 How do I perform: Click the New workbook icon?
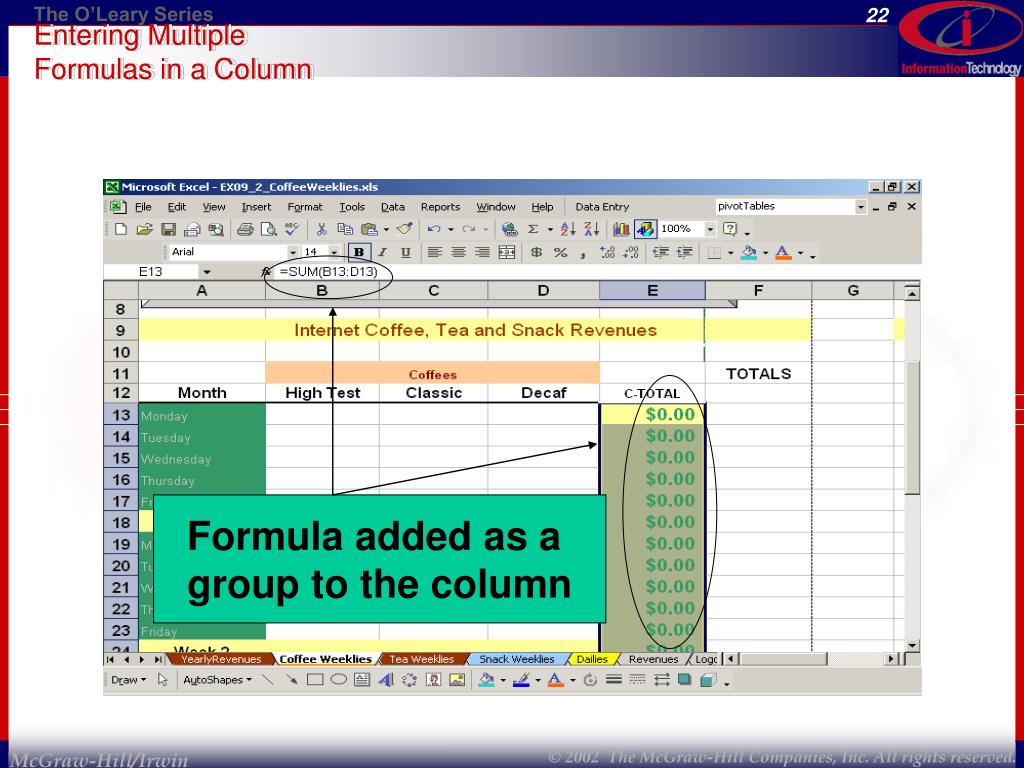coord(121,229)
